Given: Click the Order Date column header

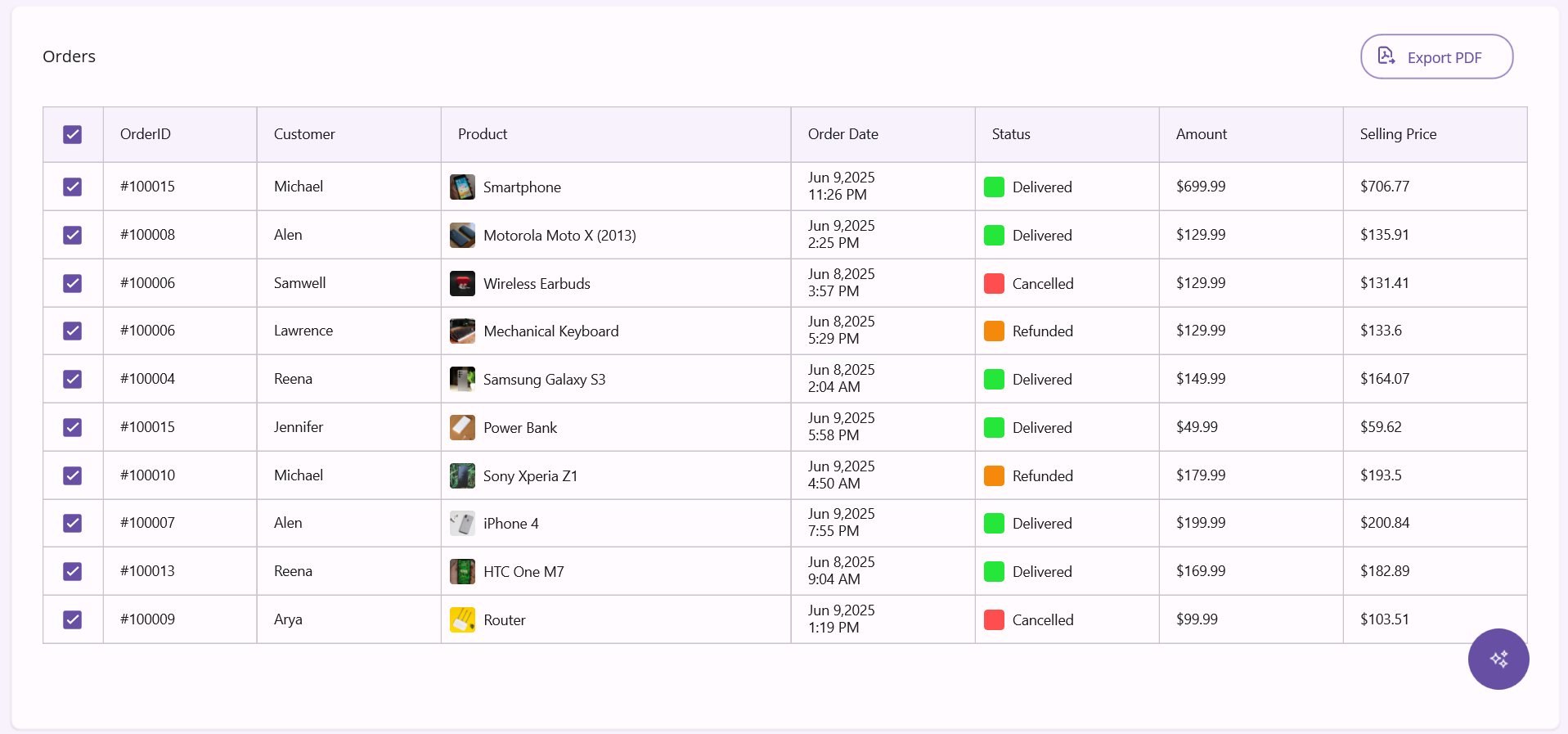Looking at the screenshot, I should pyautogui.click(x=883, y=134).
